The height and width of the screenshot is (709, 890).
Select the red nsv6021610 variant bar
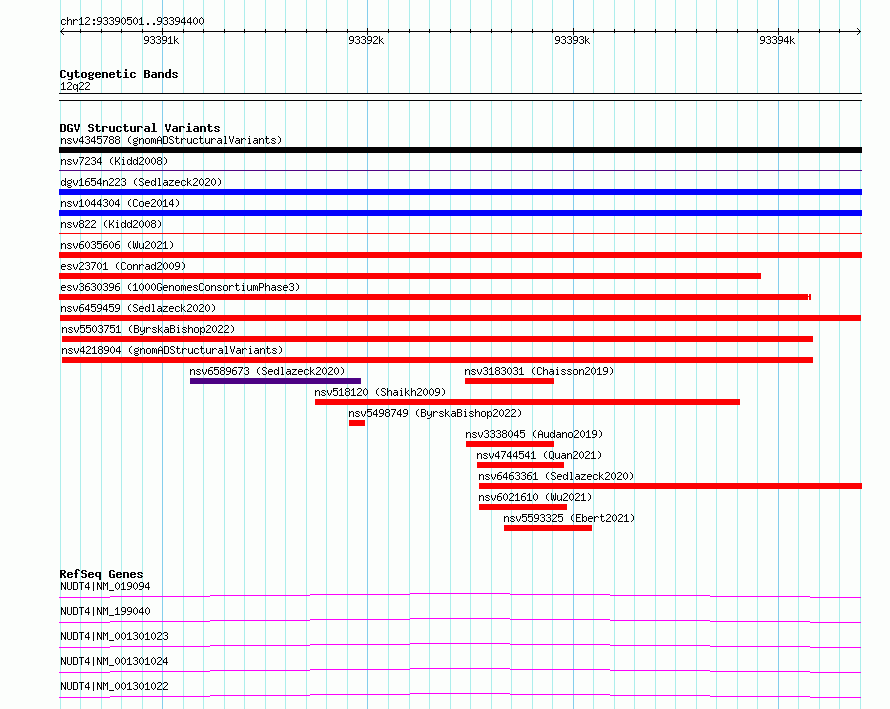tap(523, 507)
